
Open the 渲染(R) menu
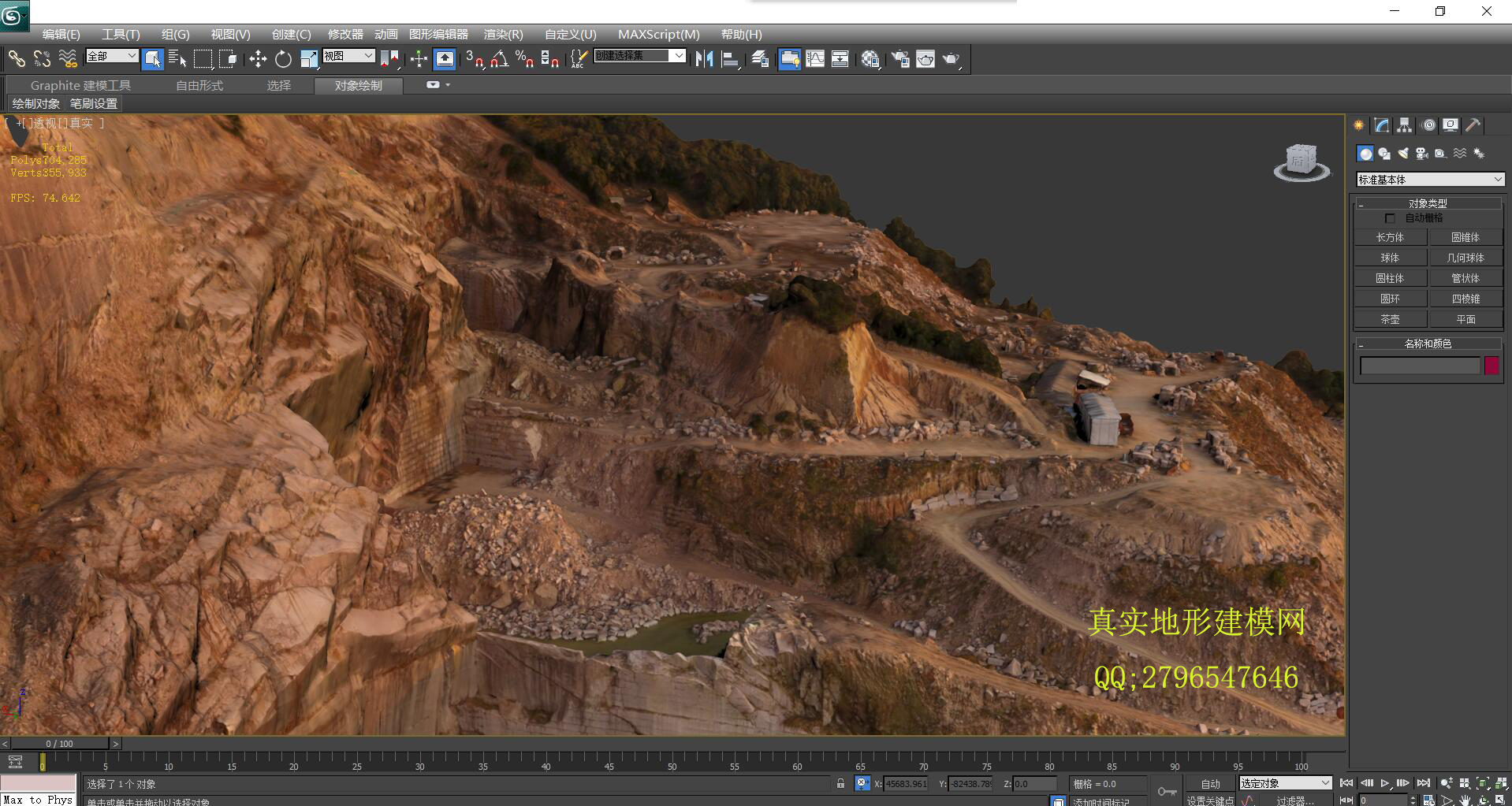(x=503, y=34)
